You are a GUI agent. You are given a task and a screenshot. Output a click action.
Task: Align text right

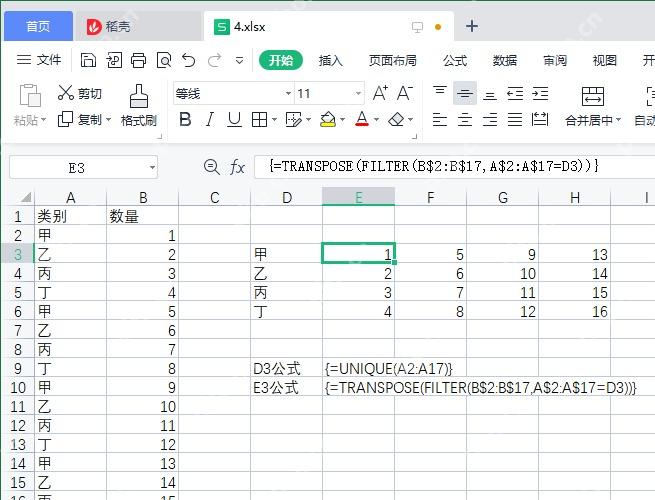click(490, 120)
